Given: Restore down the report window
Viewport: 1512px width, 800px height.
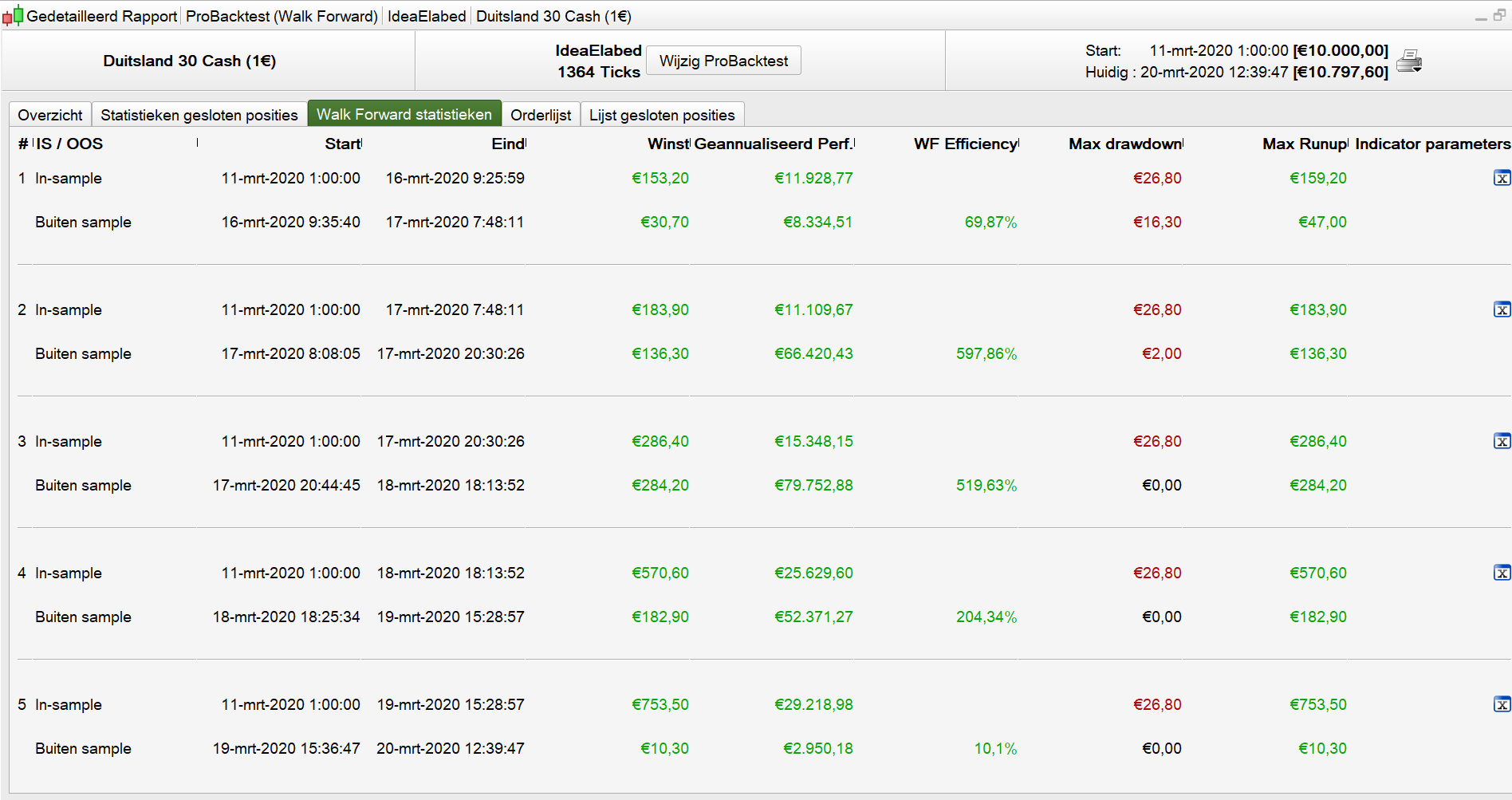Looking at the screenshot, I should pyautogui.click(x=1499, y=15).
